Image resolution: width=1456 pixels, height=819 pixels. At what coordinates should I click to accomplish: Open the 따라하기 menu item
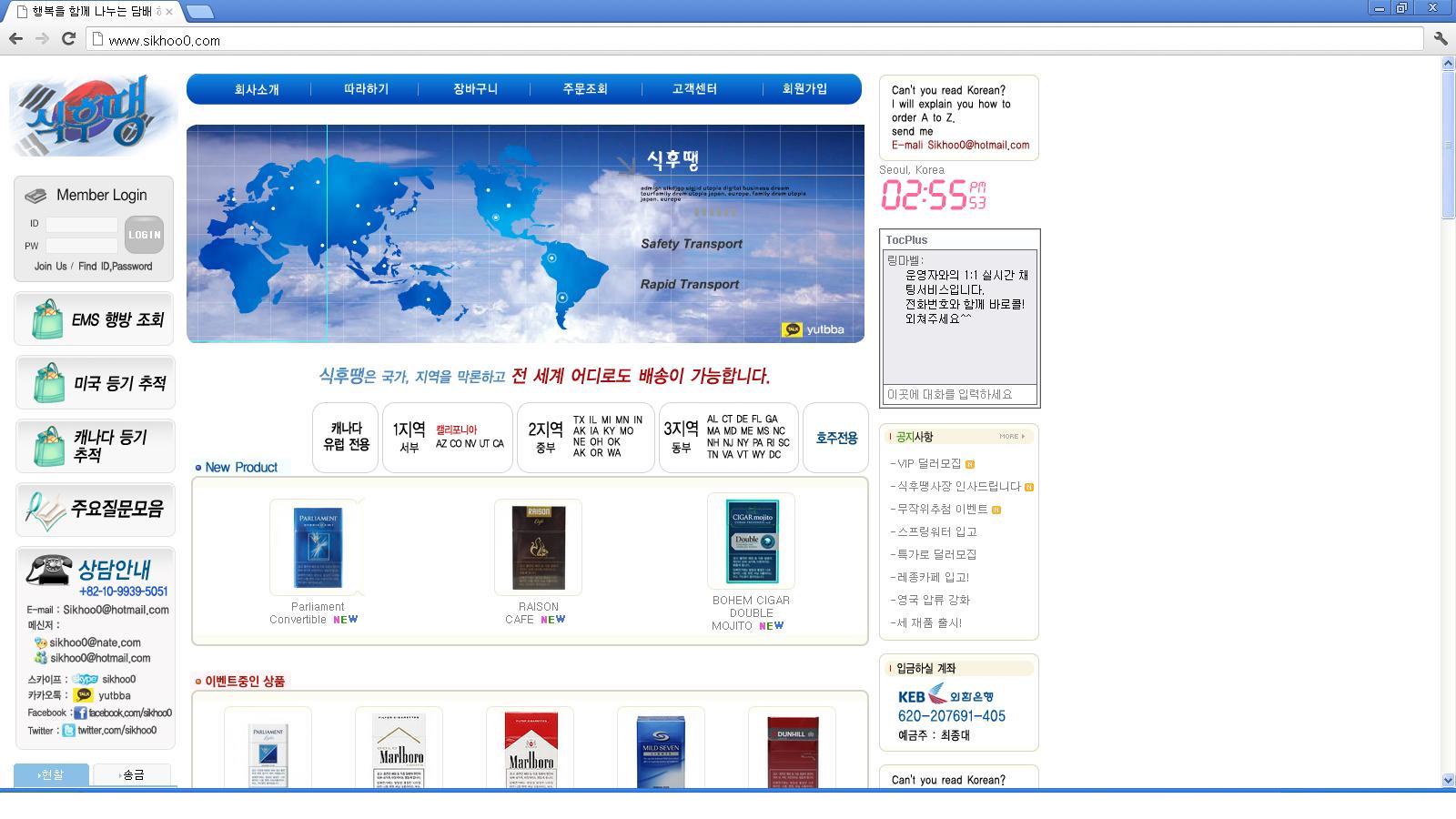[x=366, y=89]
